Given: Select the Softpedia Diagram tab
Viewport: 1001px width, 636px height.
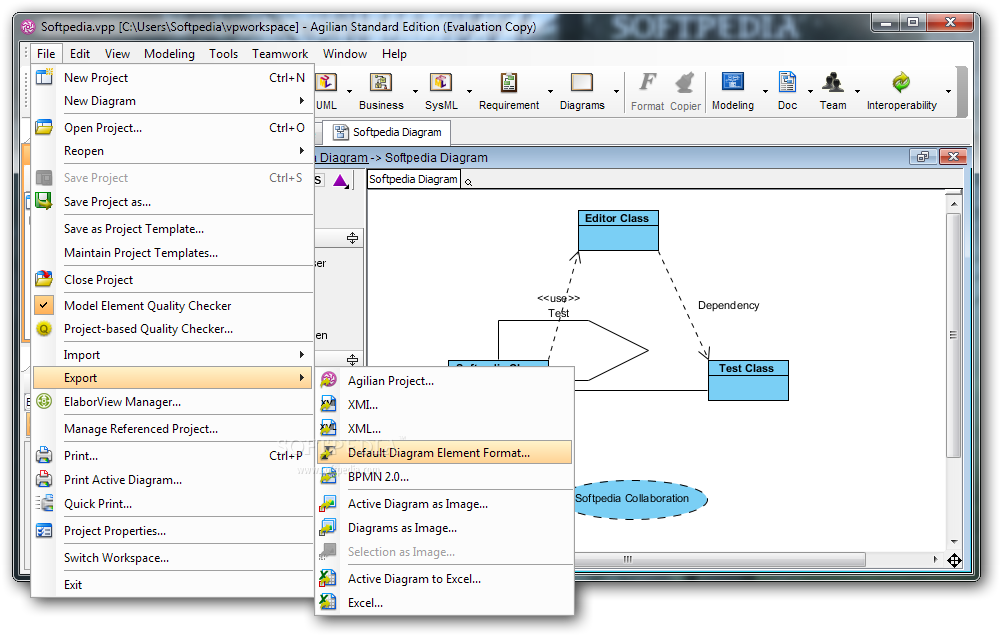Looking at the screenshot, I should (387, 132).
